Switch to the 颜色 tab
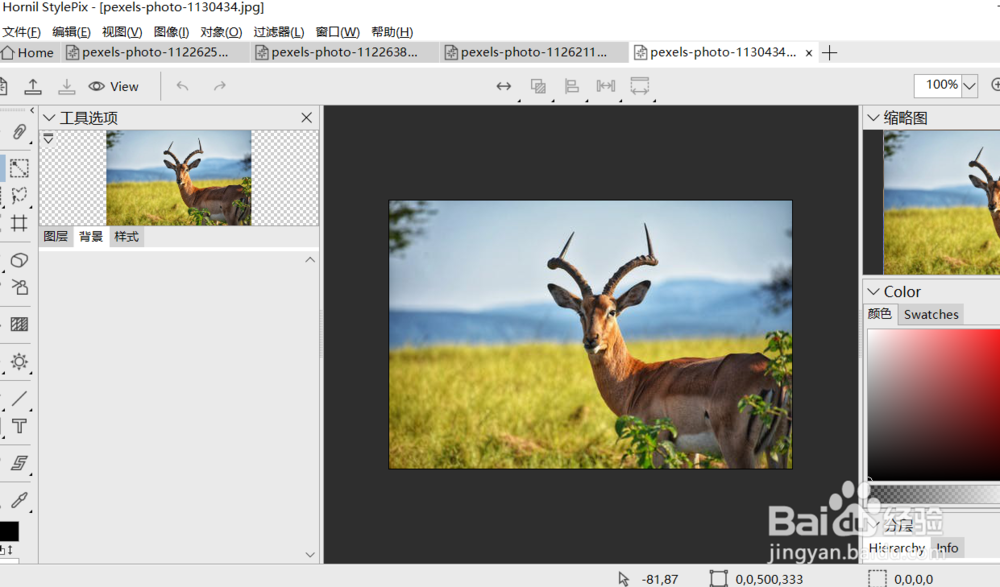This screenshot has height=587, width=1000. tap(879, 314)
